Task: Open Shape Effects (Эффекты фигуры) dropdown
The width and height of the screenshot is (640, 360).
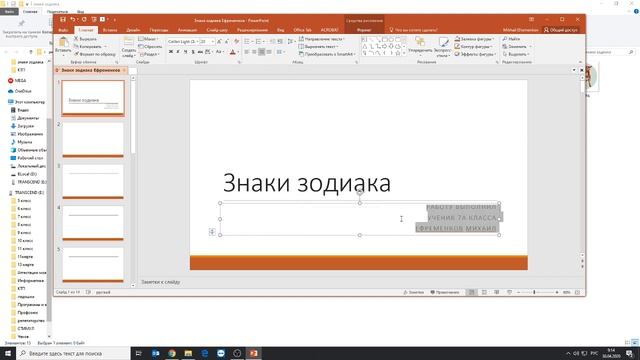Action: click(x=476, y=54)
